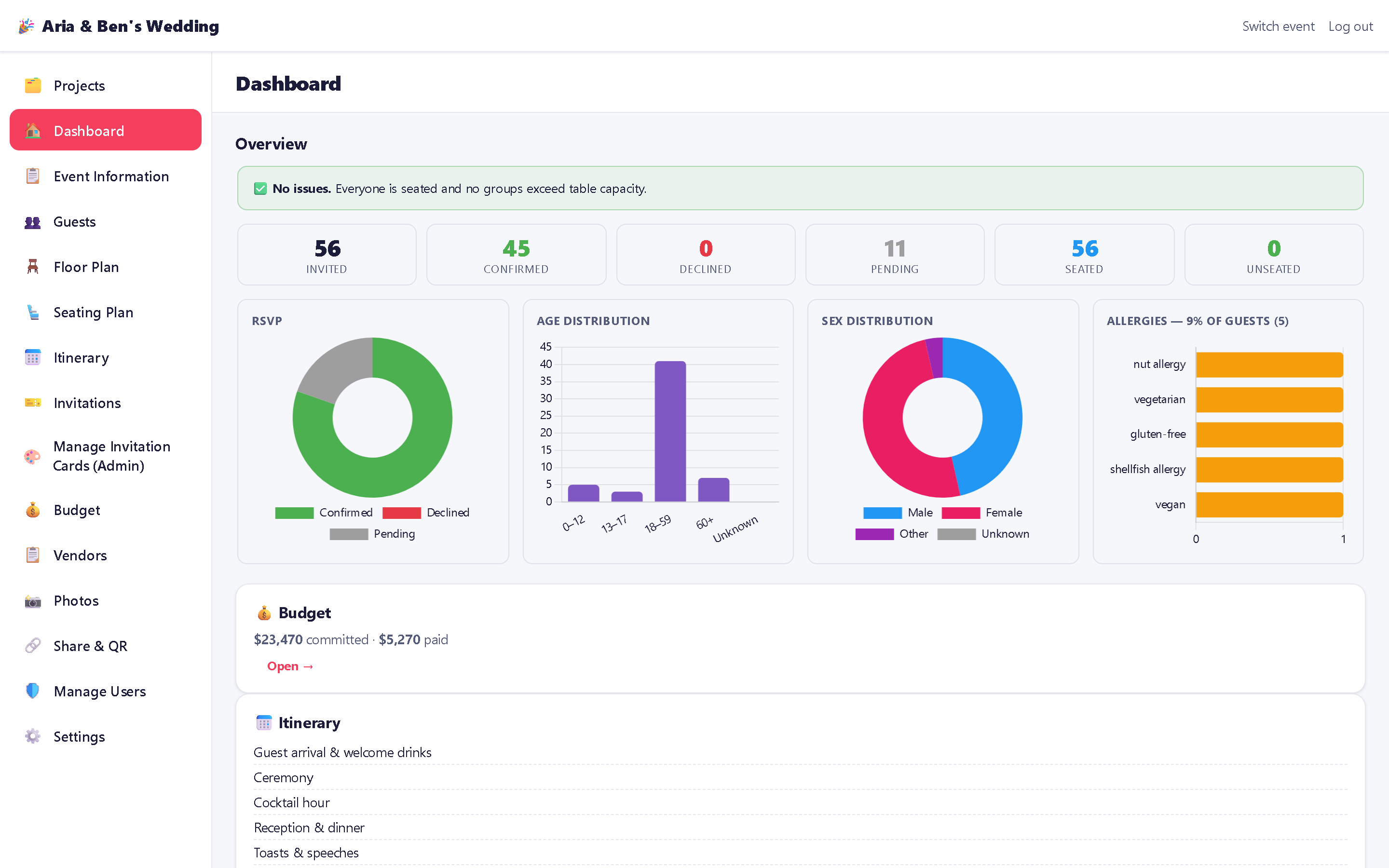Click 'Ceremony' itinerary row
Viewport: 1389px width, 868px height.
click(800, 777)
